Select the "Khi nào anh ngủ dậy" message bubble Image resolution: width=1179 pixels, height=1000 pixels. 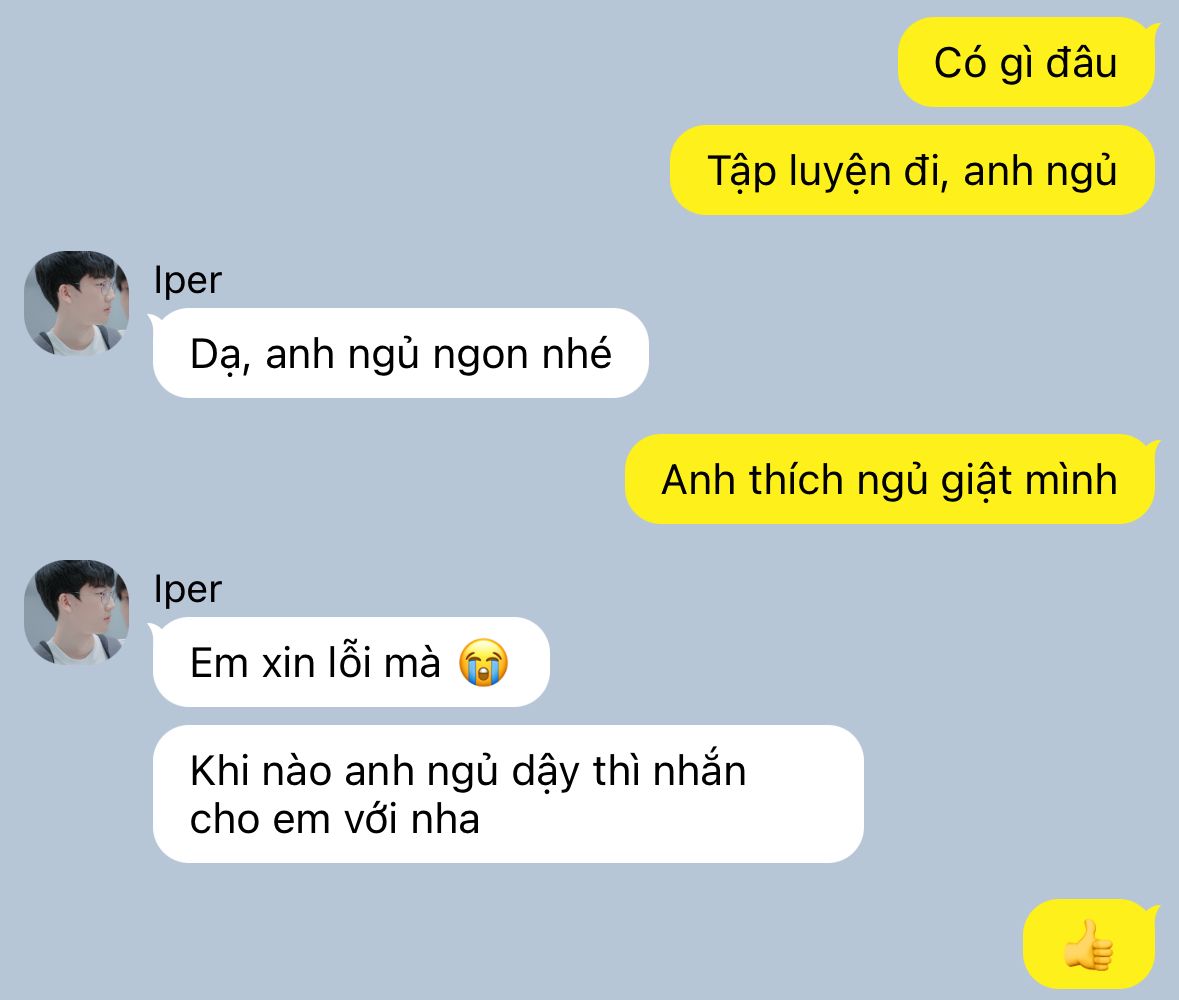tap(508, 794)
